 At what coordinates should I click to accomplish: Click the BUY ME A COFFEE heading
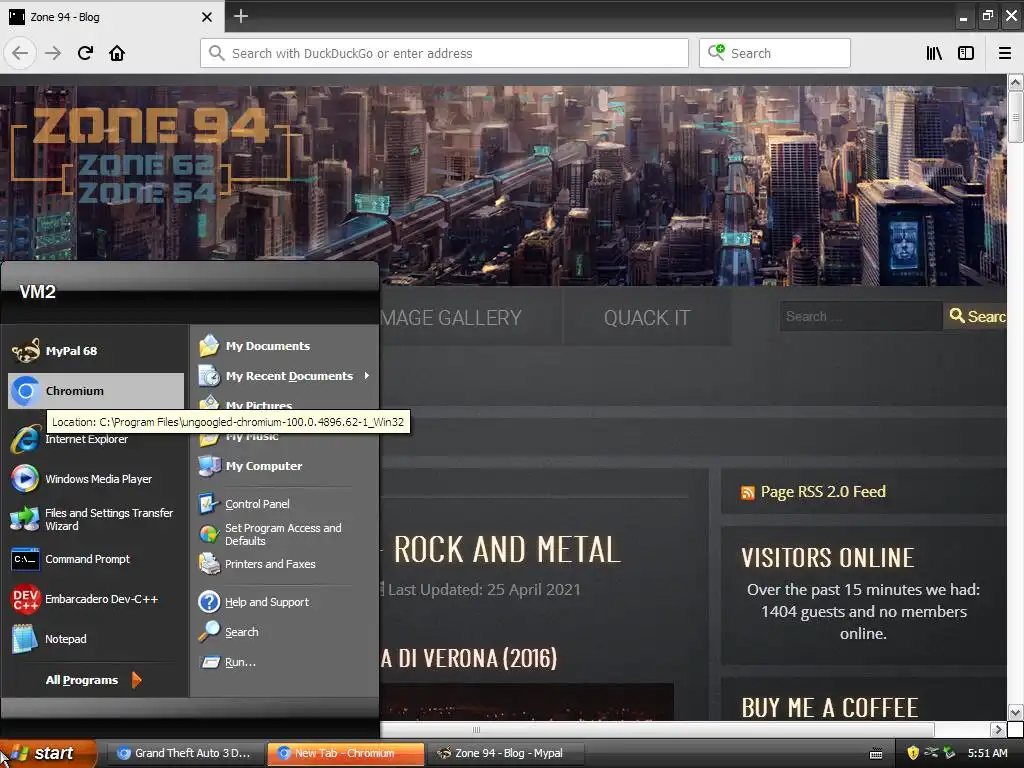(829, 708)
